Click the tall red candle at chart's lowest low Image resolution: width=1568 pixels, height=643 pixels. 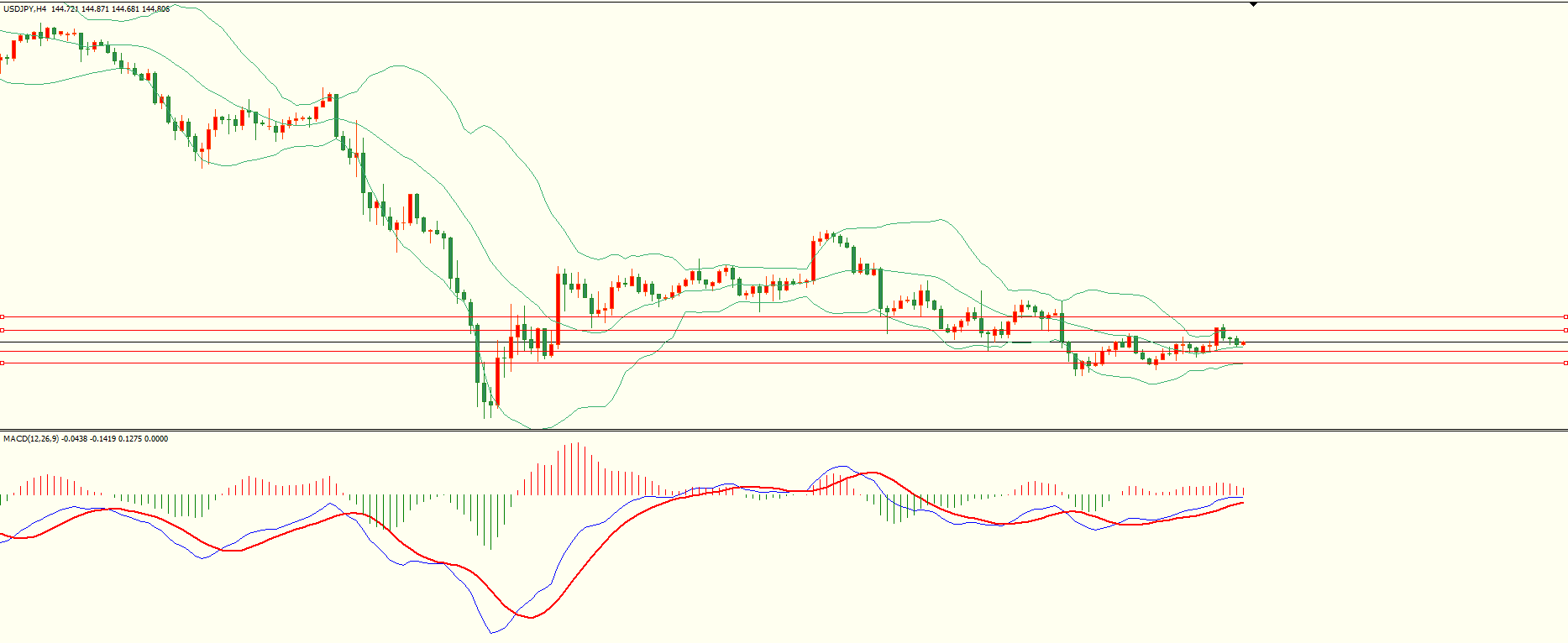click(497, 382)
